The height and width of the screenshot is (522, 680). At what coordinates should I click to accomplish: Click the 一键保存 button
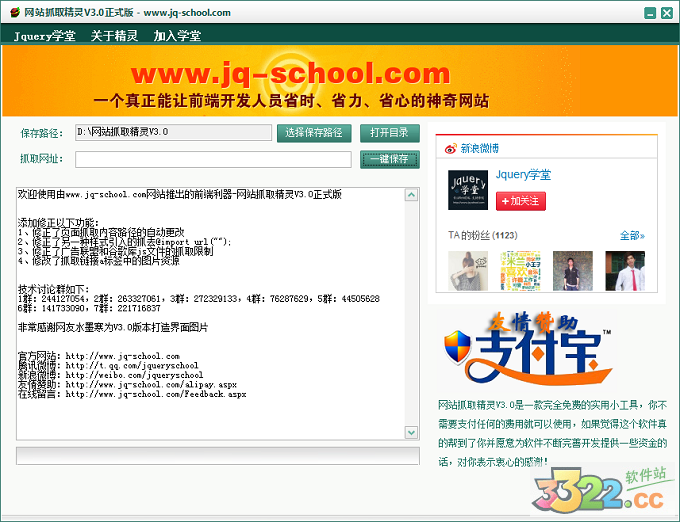(389, 159)
